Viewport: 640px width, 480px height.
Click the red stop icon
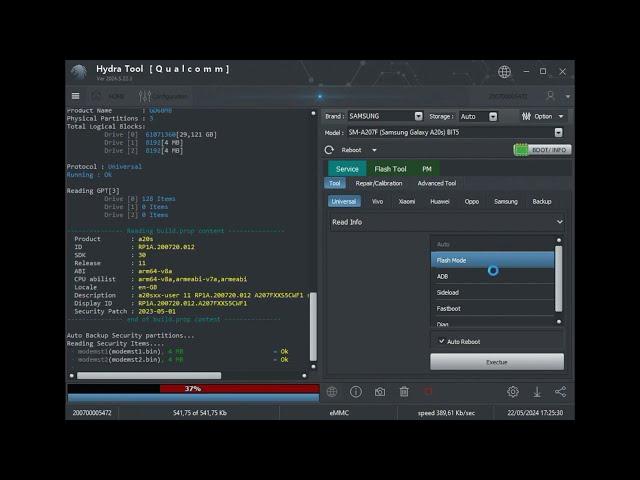coord(428,392)
